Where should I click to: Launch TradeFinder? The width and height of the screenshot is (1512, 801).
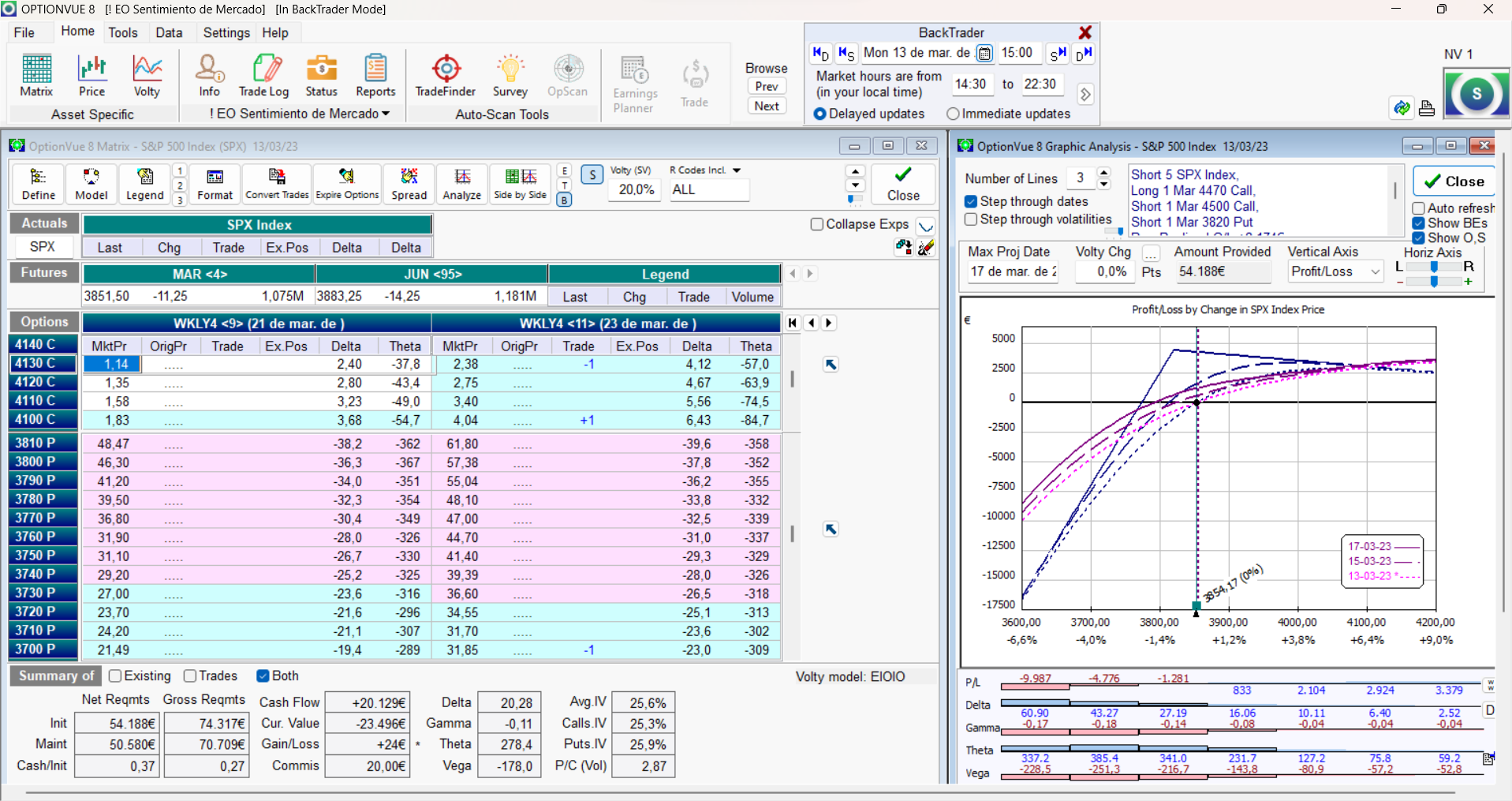(446, 76)
